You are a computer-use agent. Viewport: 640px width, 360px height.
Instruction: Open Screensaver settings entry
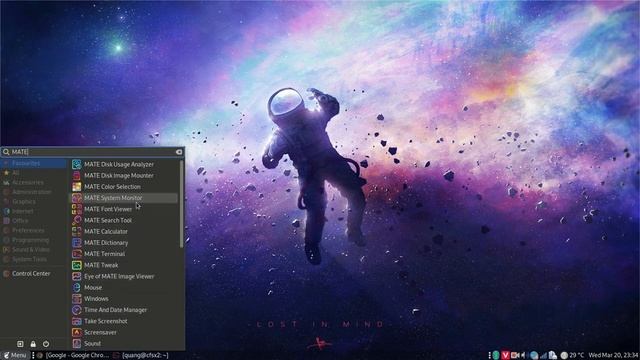tap(124, 333)
